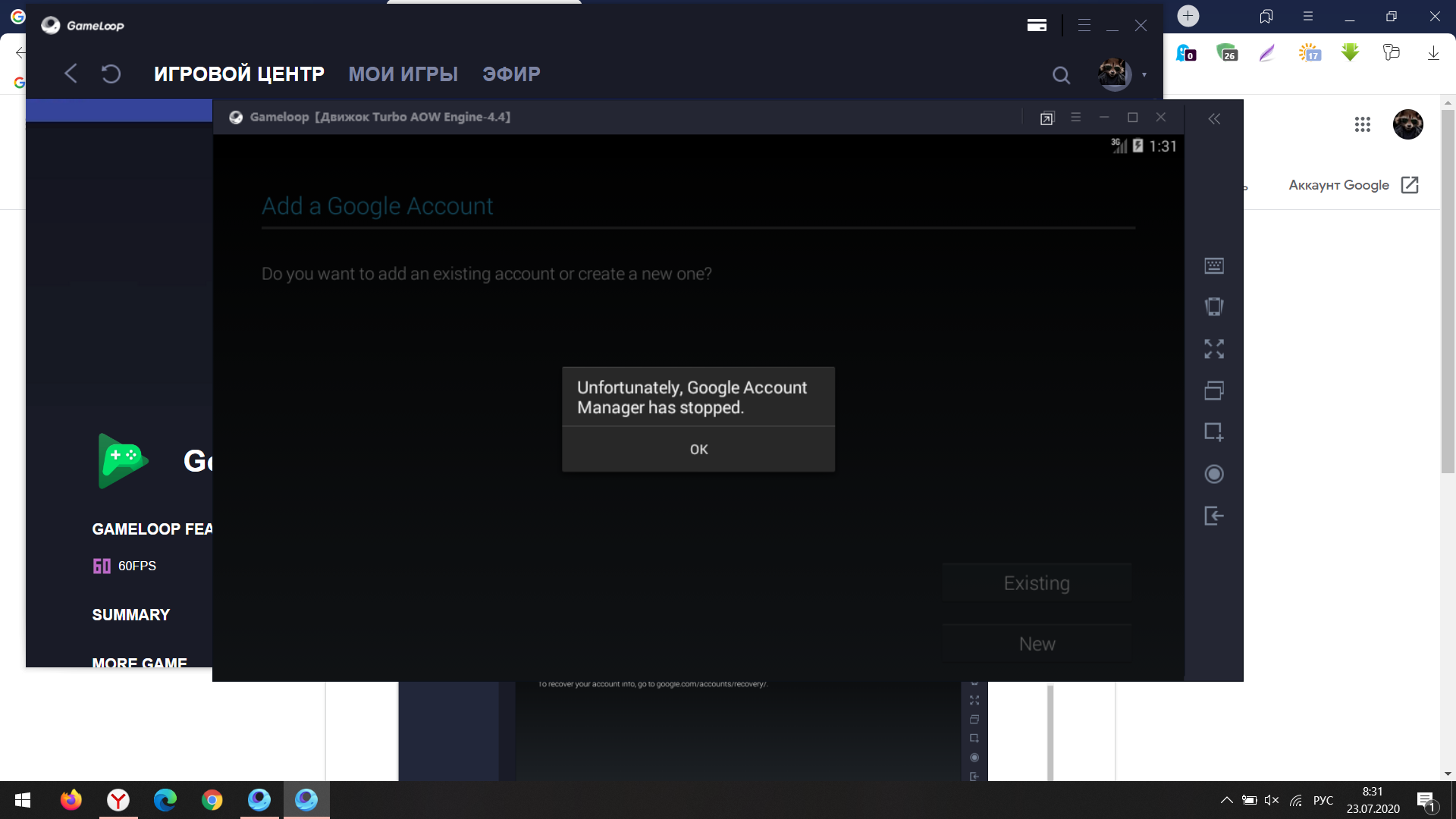Click the clipboard icon in sidebar
The height and width of the screenshot is (819, 1456).
1215,390
